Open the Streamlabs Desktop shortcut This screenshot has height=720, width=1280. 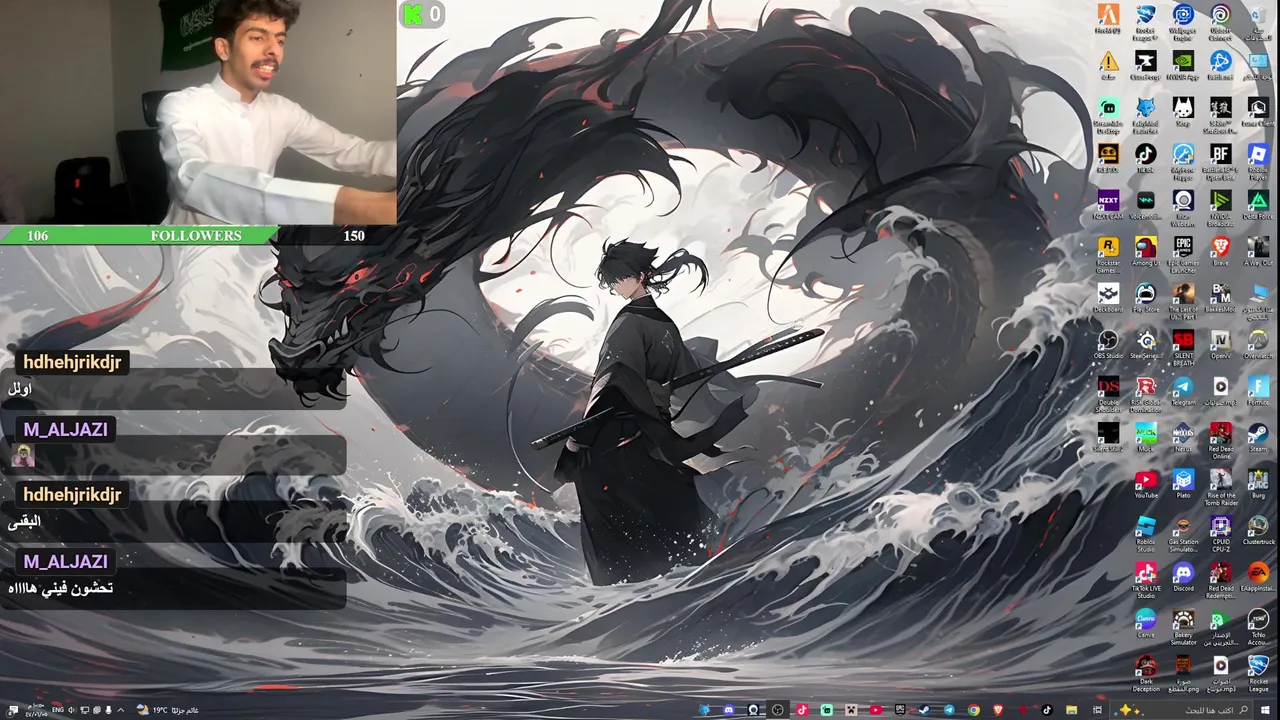tap(1108, 113)
